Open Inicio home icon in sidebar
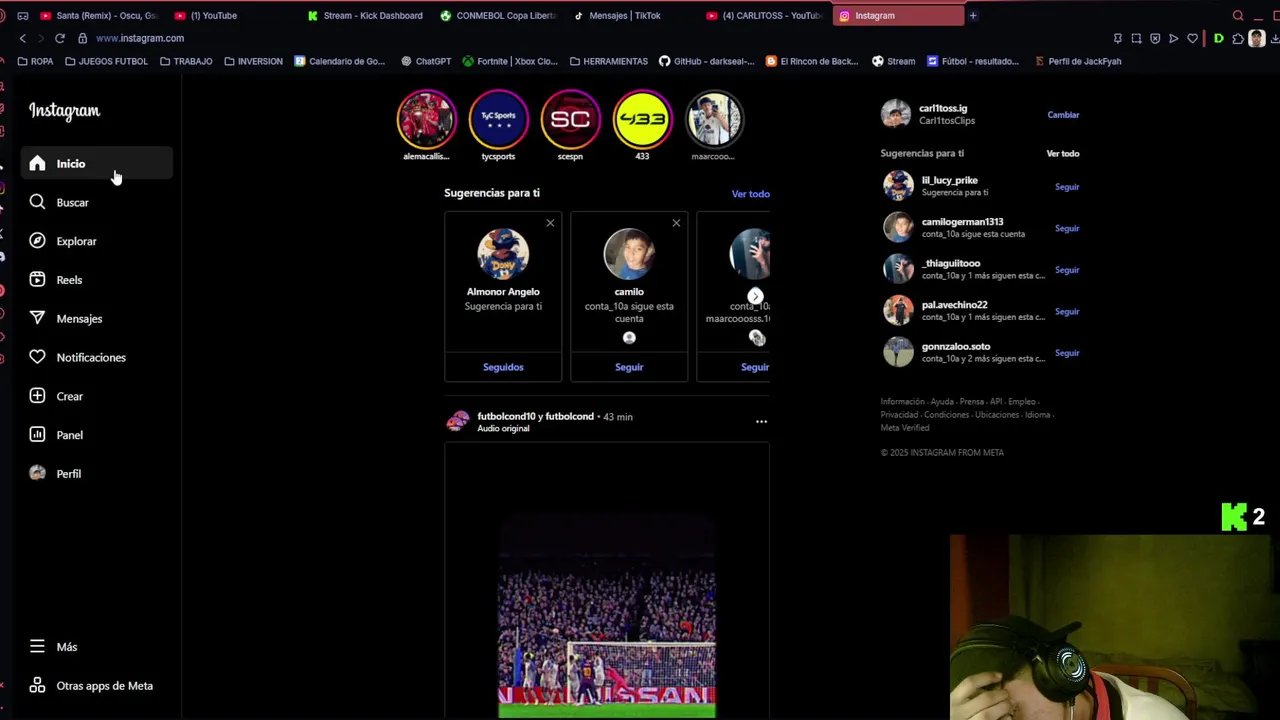 pyautogui.click(x=37, y=163)
